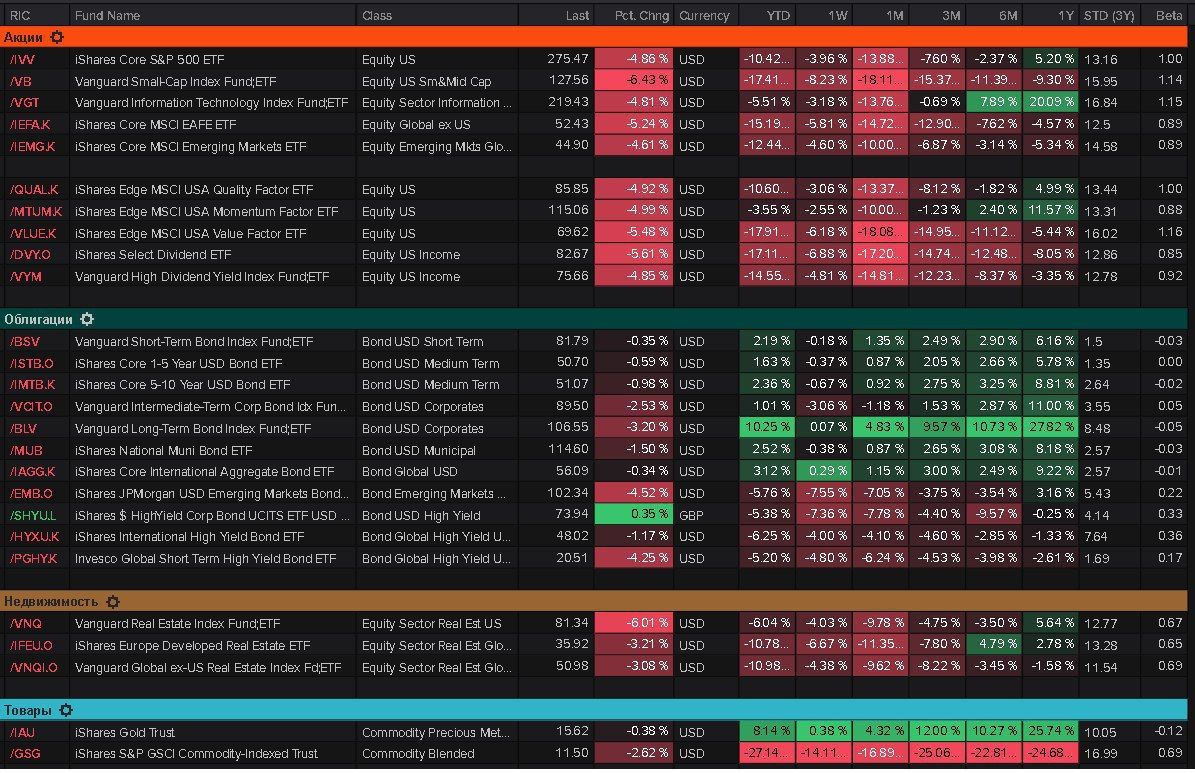Screen dimensions: 1195x773
Task: Open the /IFEU.O ticker link
Action: (30, 646)
